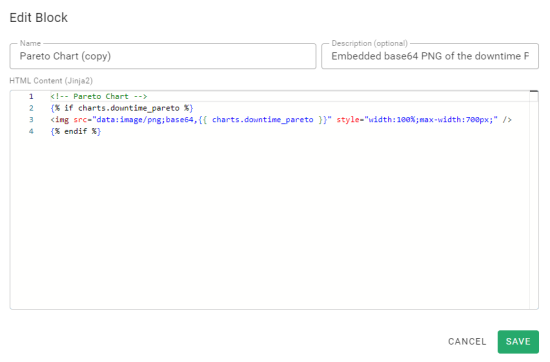
Task: Select line number 3 in the gutter
Action: pyautogui.click(x=31, y=120)
